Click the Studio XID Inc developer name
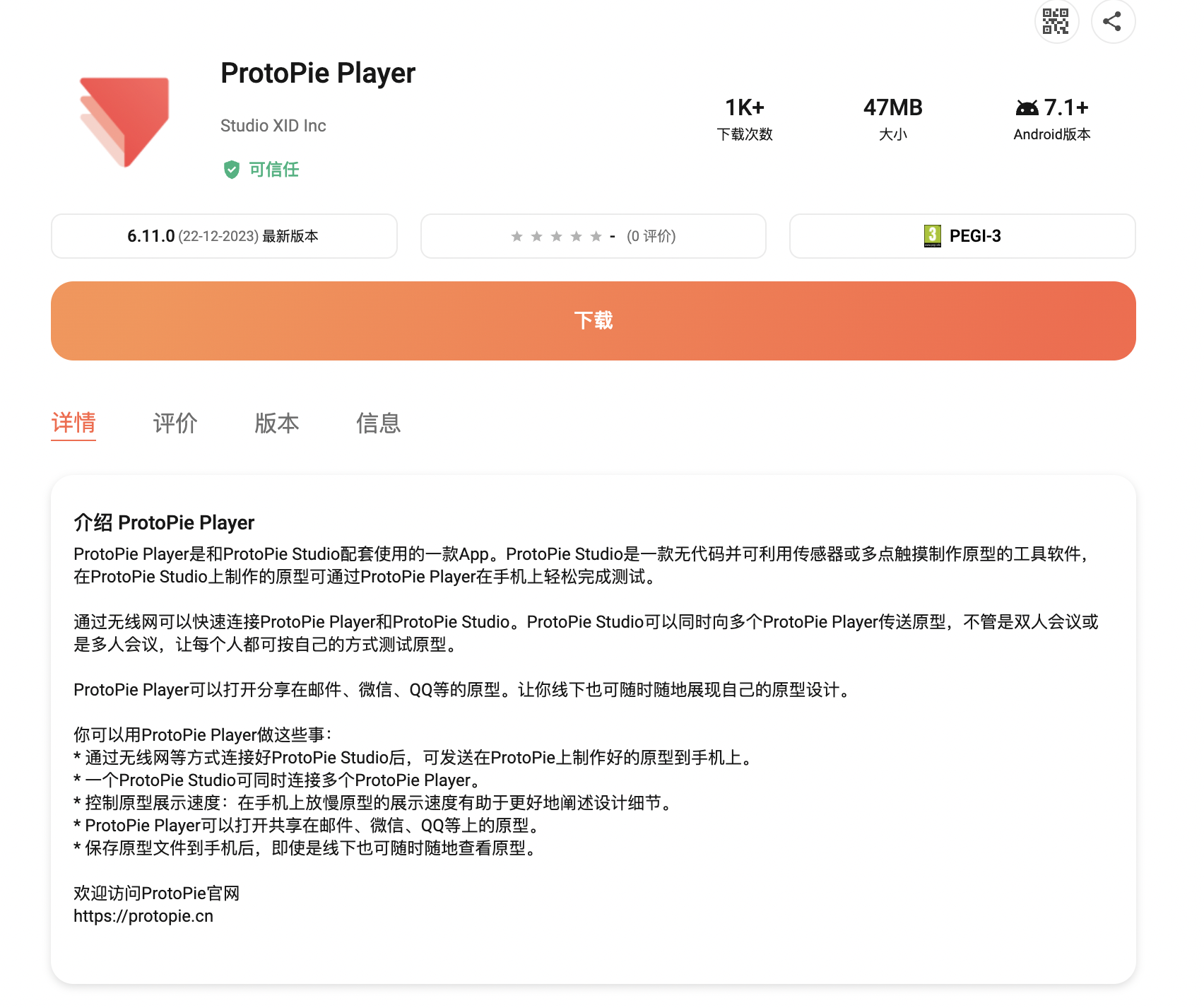The width and height of the screenshot is (1204, 1008). coord(273,125)
